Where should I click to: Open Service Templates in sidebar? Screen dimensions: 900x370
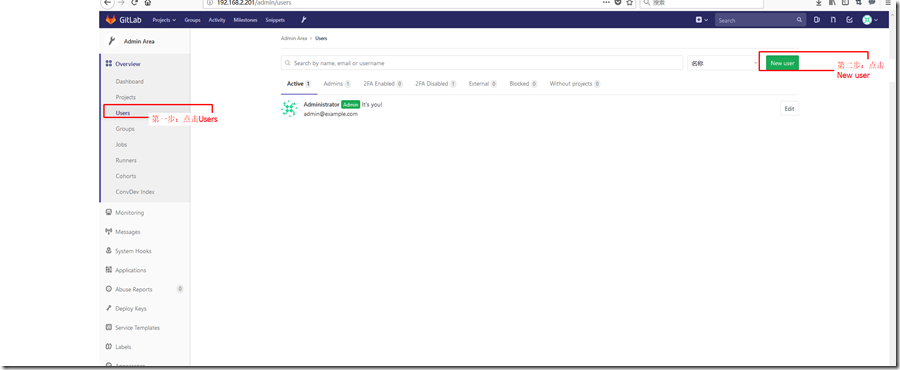pyautogui.click(x=133, y=328)
